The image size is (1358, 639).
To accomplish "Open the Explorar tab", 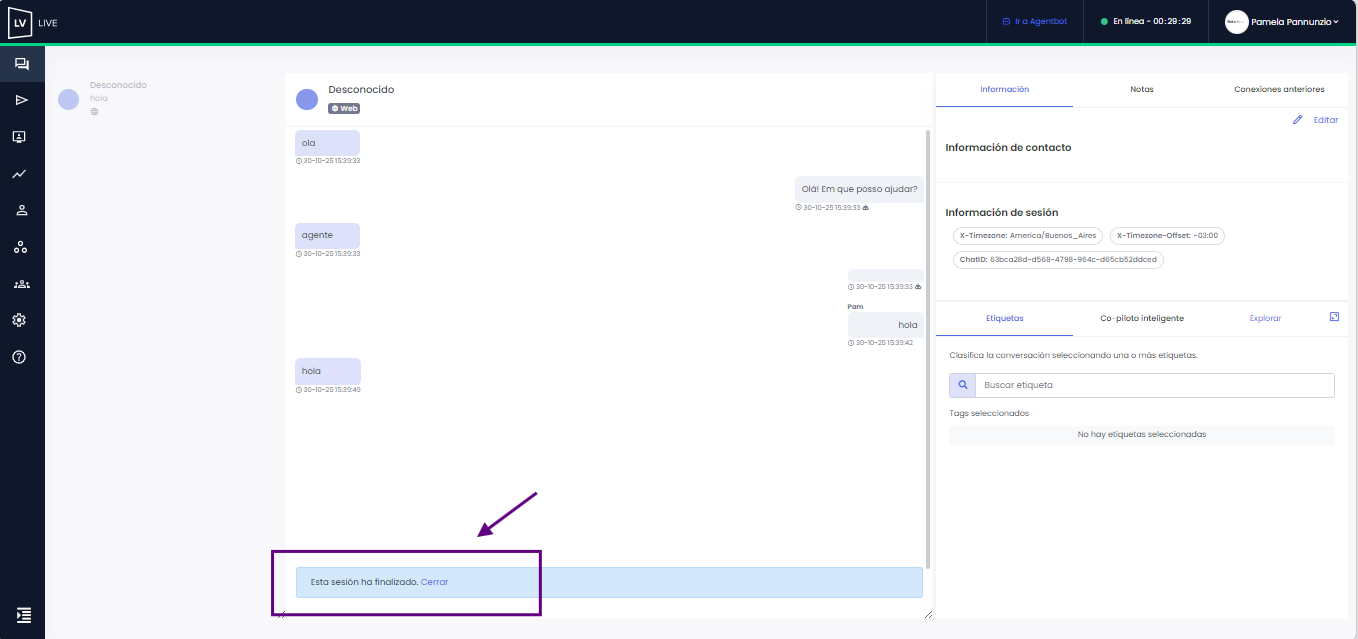I will (1265, 318).
